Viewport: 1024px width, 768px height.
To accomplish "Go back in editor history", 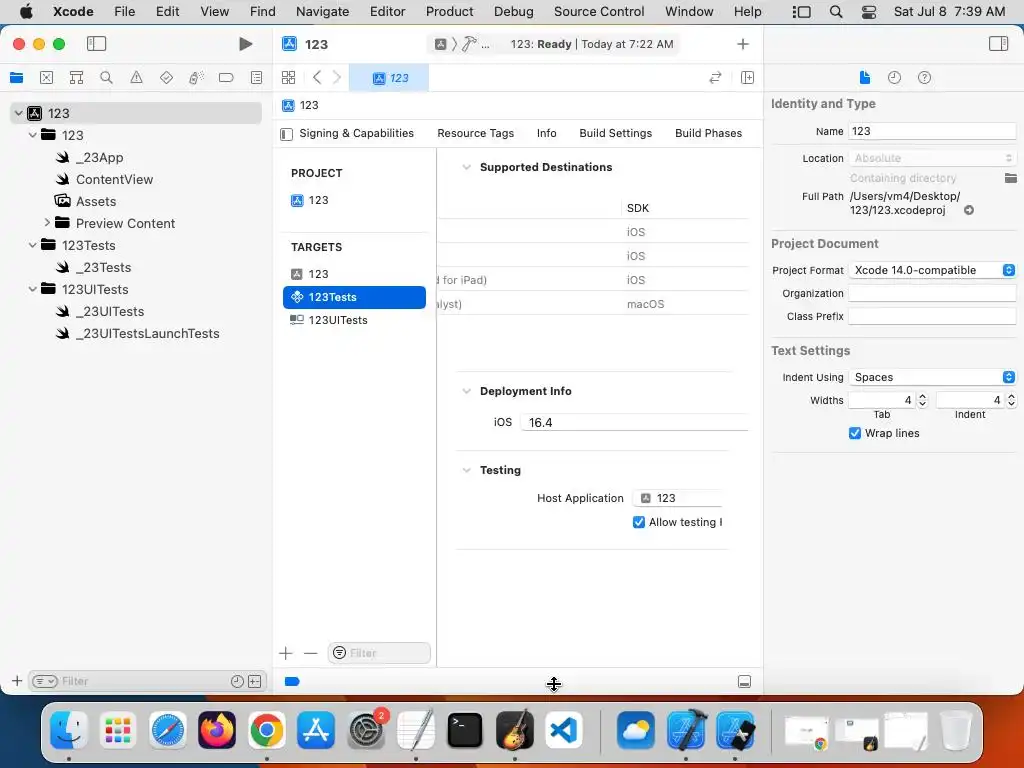I will (317, 78).
